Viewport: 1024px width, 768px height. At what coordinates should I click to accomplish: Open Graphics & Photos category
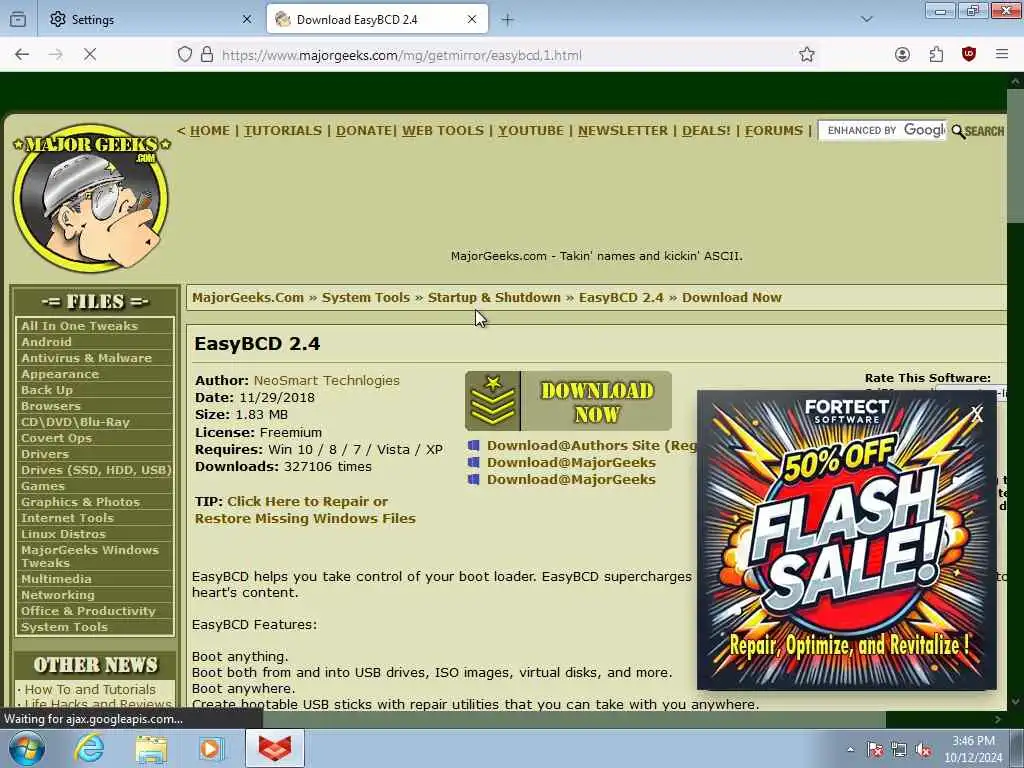[80, 502]
